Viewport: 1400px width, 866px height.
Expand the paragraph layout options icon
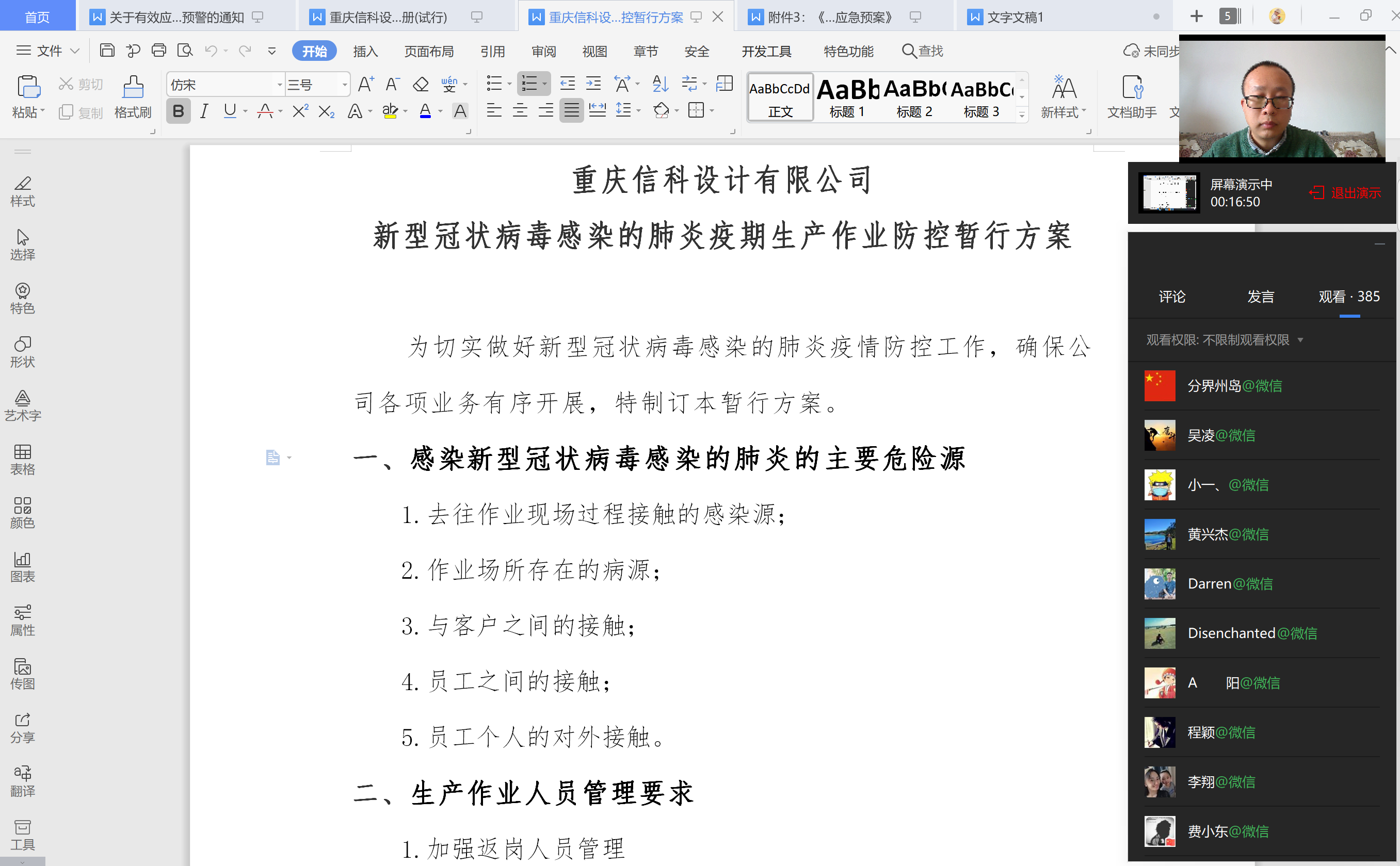click(732, 132)
